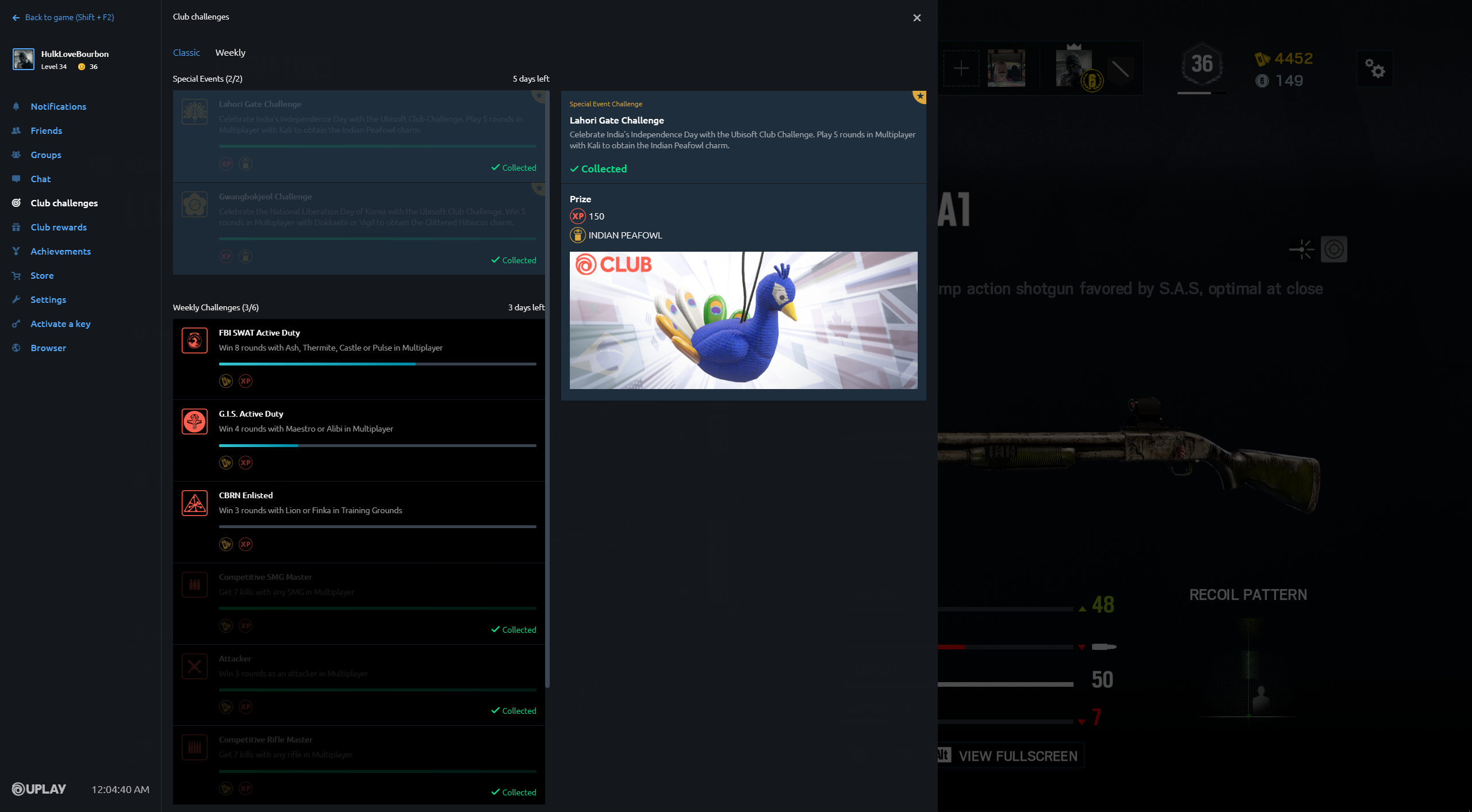Click the Notifications bell icon
Image resolution: width=1472 pixels, height=812 pixels.
click(x=16, y=106)
